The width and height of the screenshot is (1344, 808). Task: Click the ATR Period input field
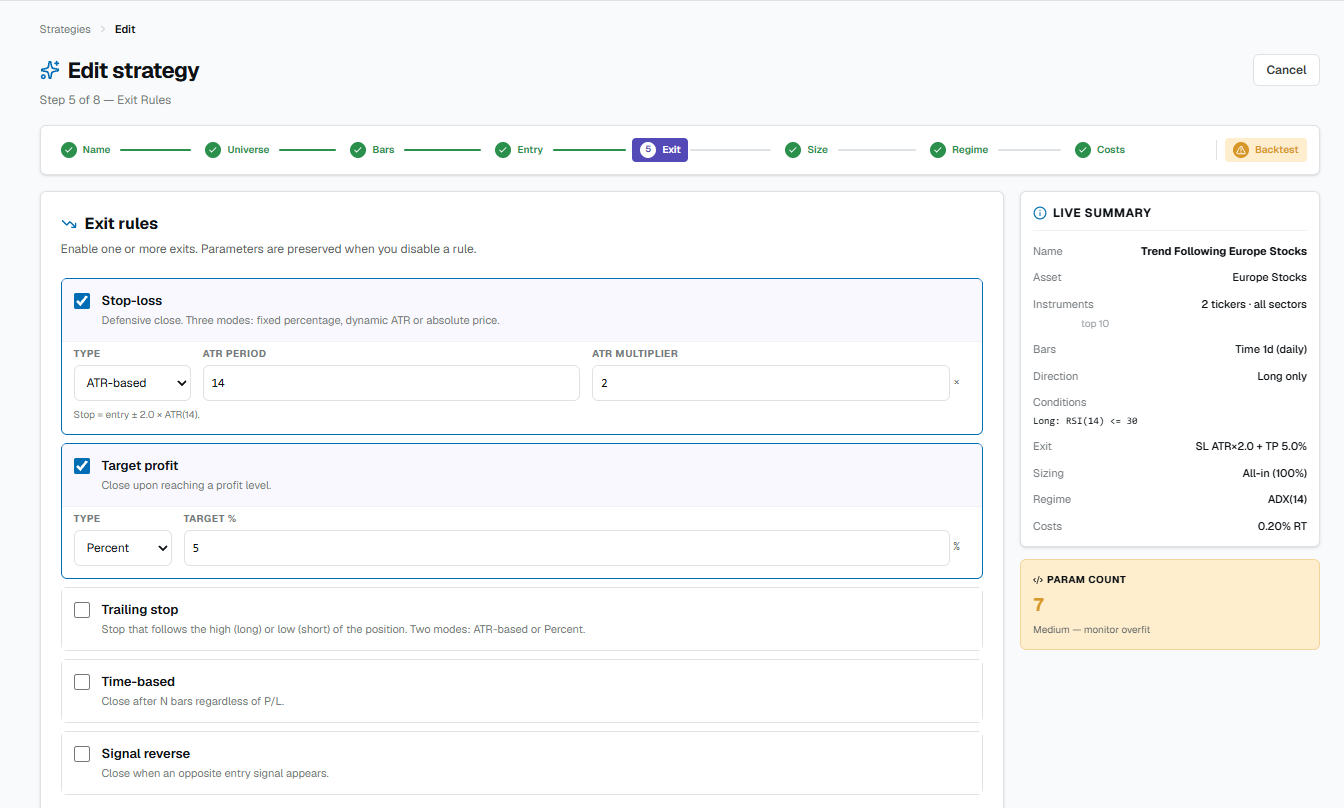[391, 383]
